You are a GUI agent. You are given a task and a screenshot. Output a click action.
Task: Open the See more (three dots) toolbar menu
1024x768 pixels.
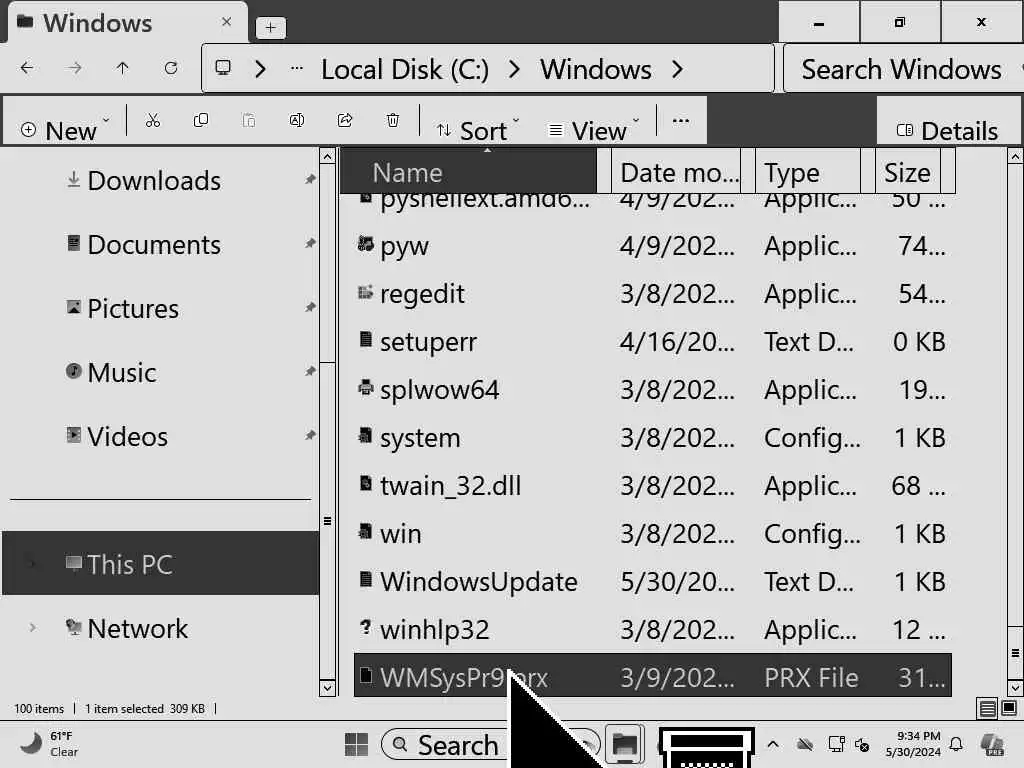click(x=680, y=120)
